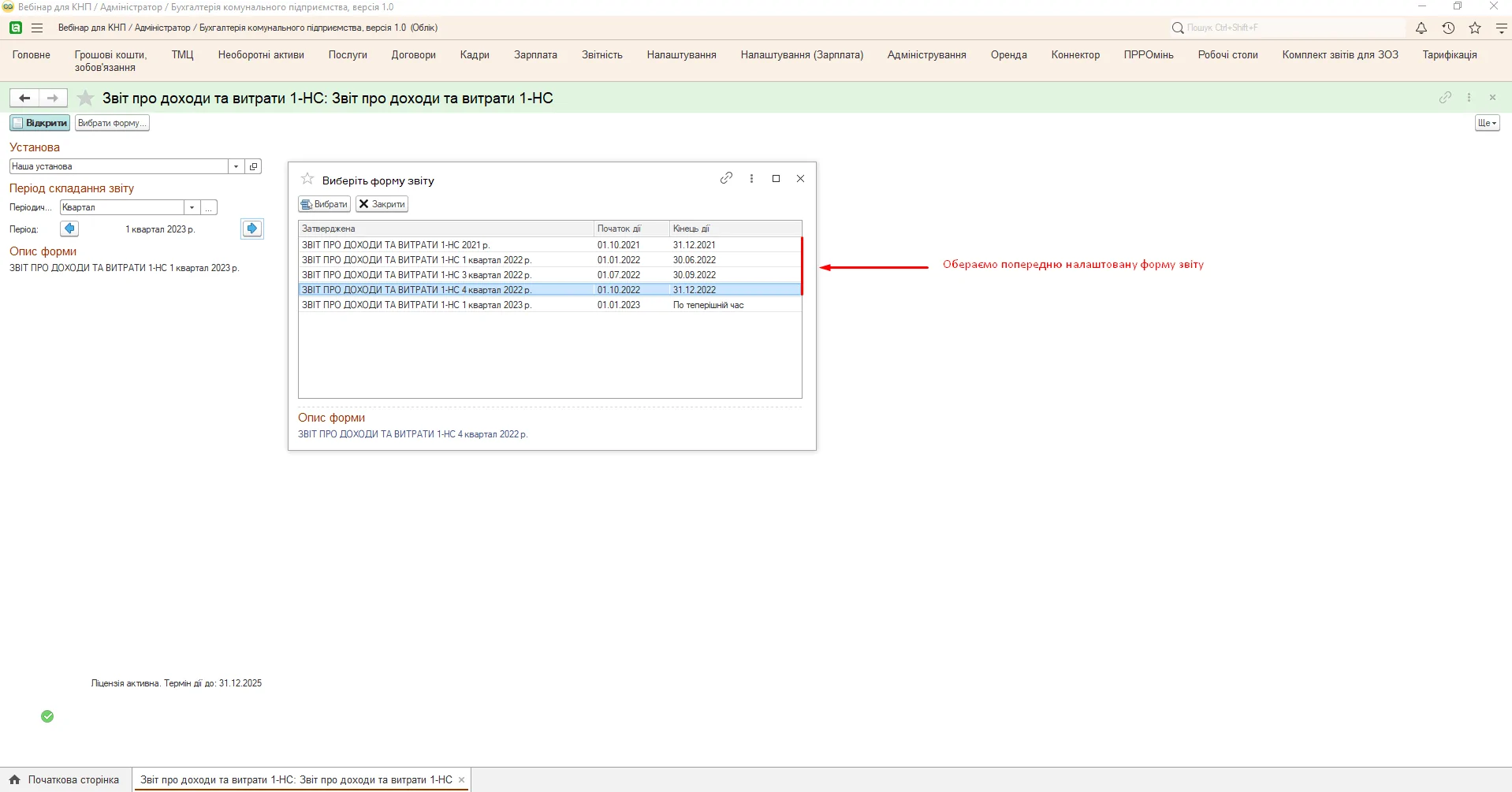Click the Наша установа input field
Viewport: 1512px width, 792px height.
118,166
